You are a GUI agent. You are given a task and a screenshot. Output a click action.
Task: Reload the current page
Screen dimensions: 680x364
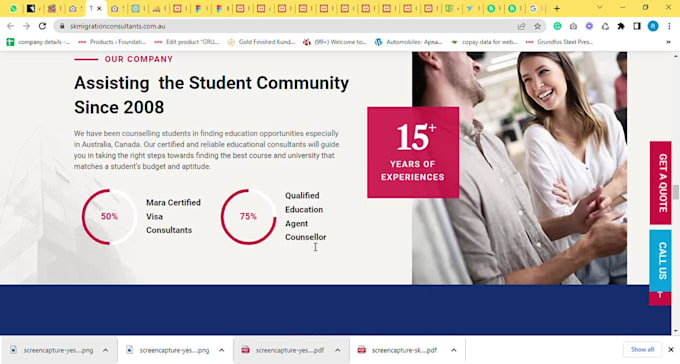tap(42, 26)
